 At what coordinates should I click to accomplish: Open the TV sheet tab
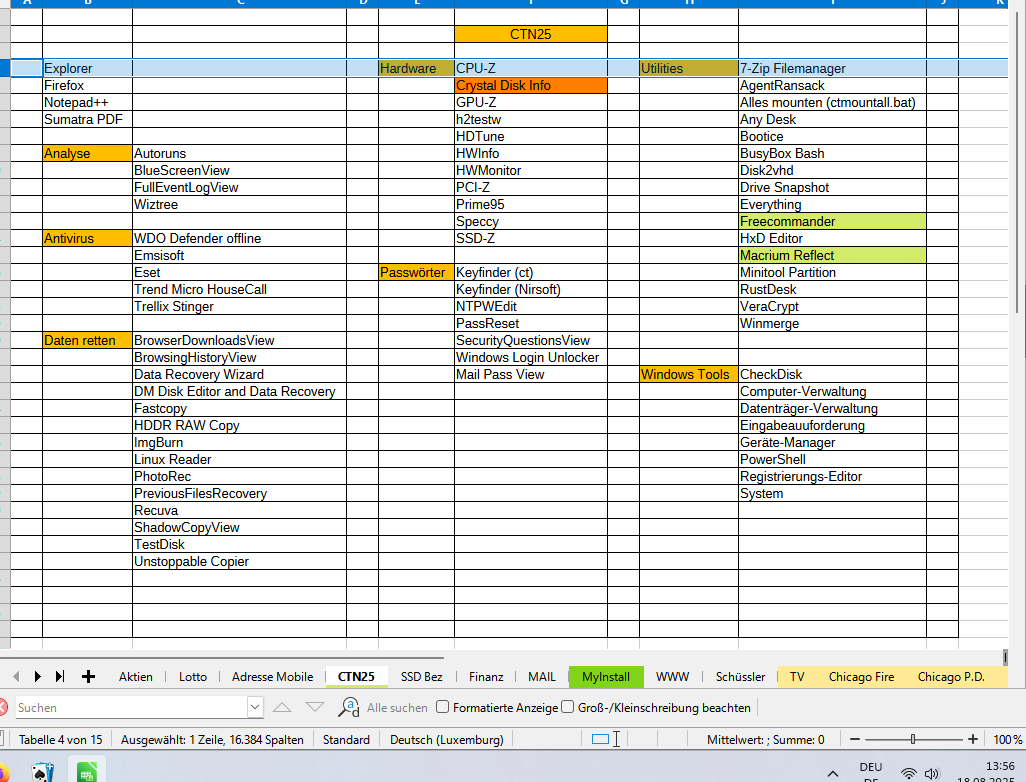pyautogui.click(x=797, y=677)
